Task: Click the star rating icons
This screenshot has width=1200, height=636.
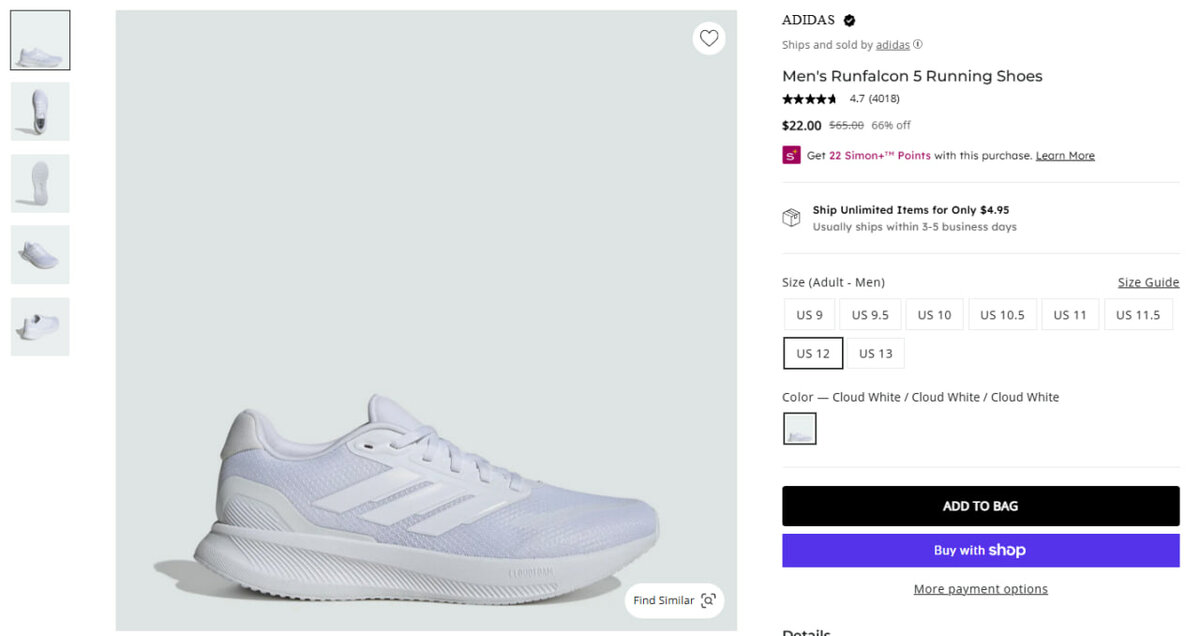Action: tap(810, 99)
